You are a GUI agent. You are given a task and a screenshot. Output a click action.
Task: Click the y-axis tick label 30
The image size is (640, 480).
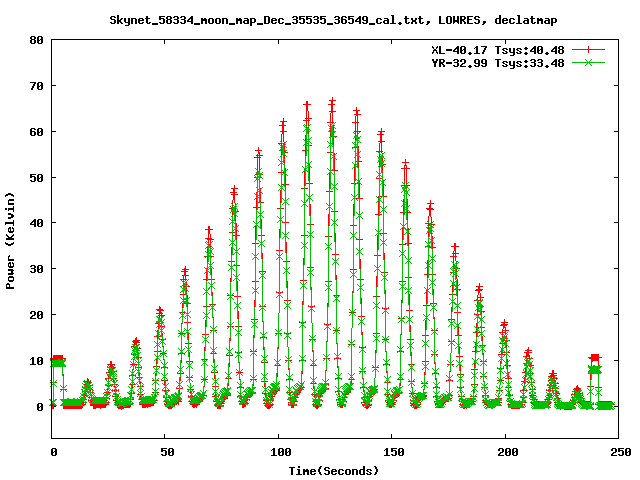tap(37, 269)
